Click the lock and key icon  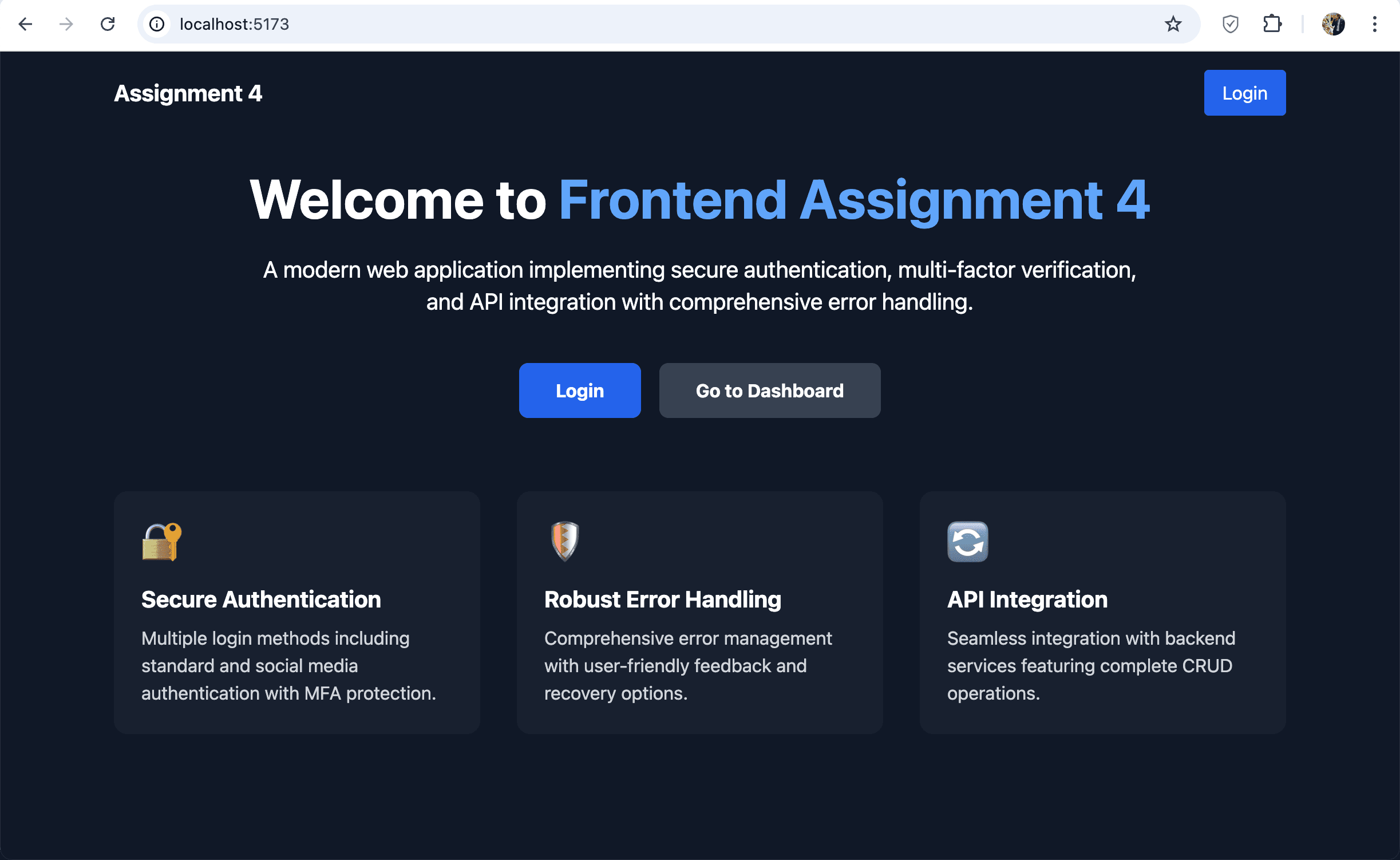162,542
